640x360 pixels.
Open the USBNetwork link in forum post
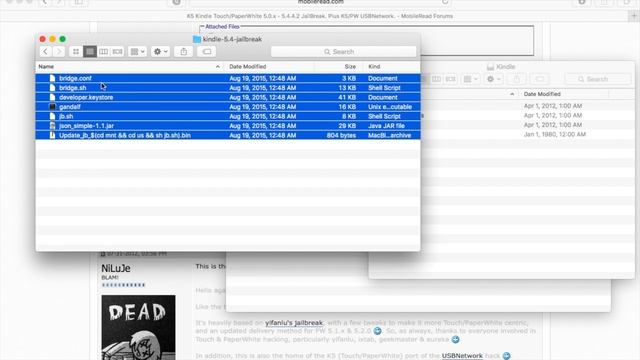coord(462,356)
